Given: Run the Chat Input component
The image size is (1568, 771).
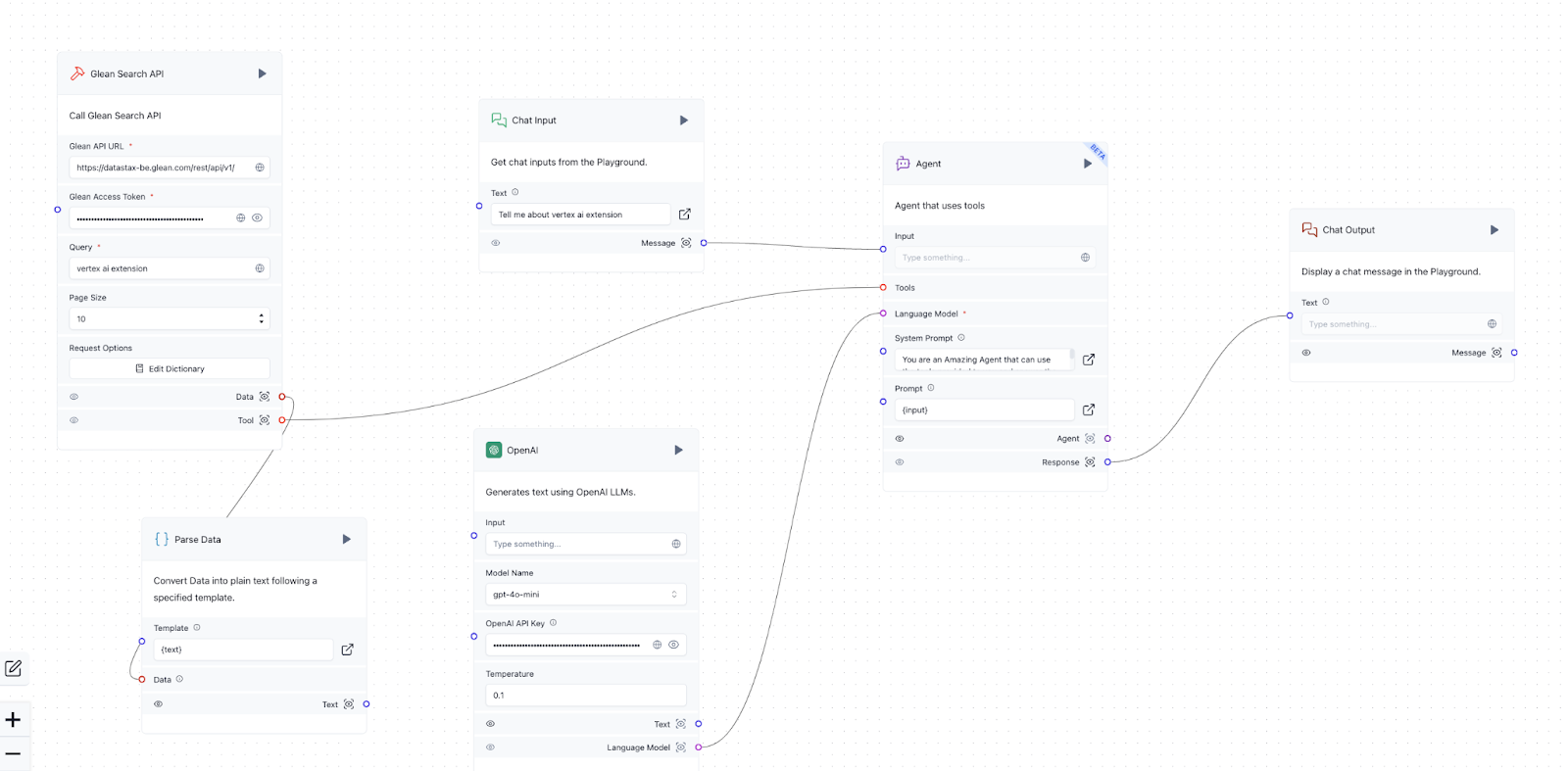Looking at the screenshot, I should [684, 120].
